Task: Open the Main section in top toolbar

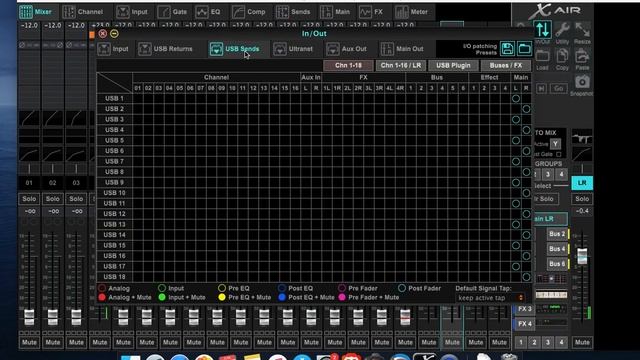Action: [335, 12]
